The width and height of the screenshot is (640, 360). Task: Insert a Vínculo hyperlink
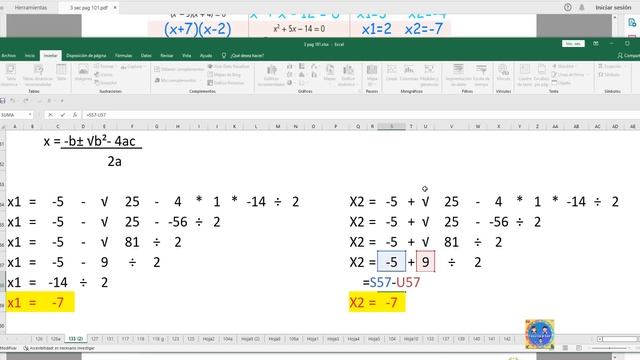(x=503, y=73)
